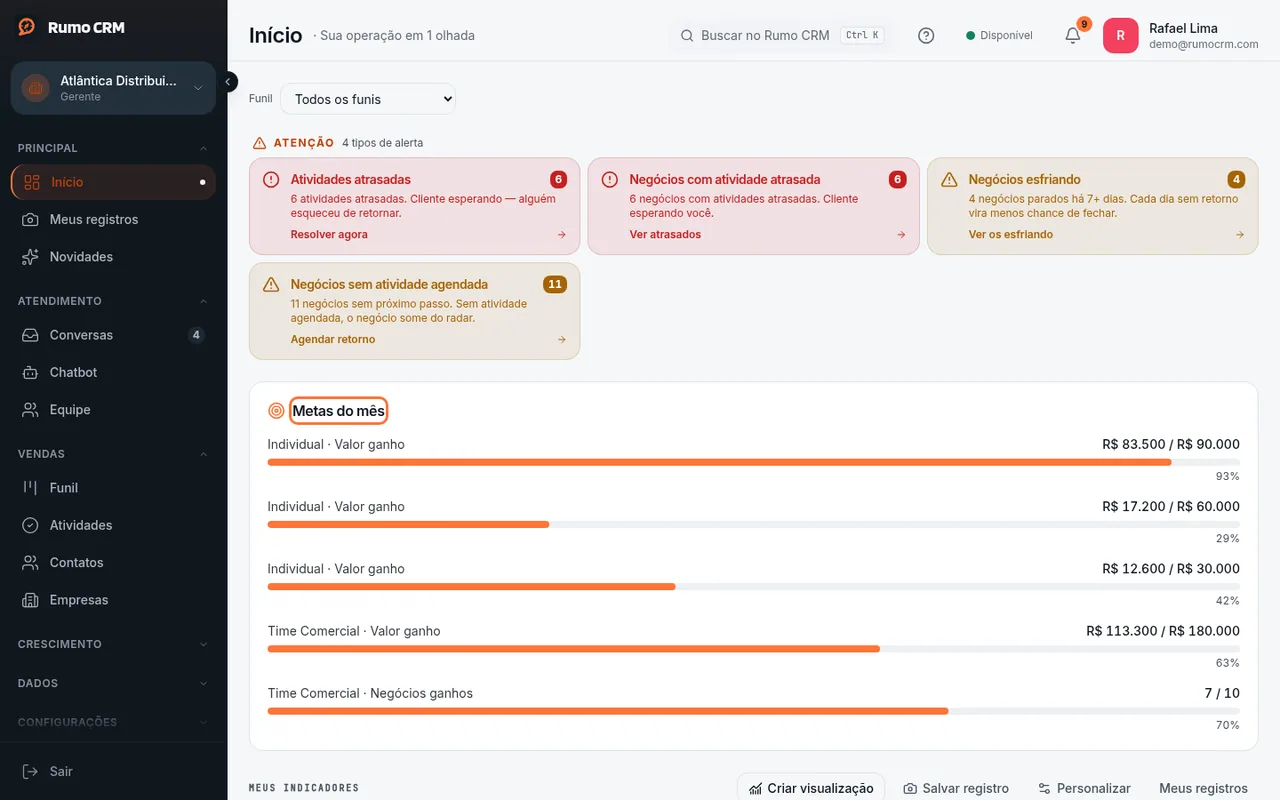1280x800 pixels.
Task: Open Atividades in sidebar
Action: click(114, 525)
